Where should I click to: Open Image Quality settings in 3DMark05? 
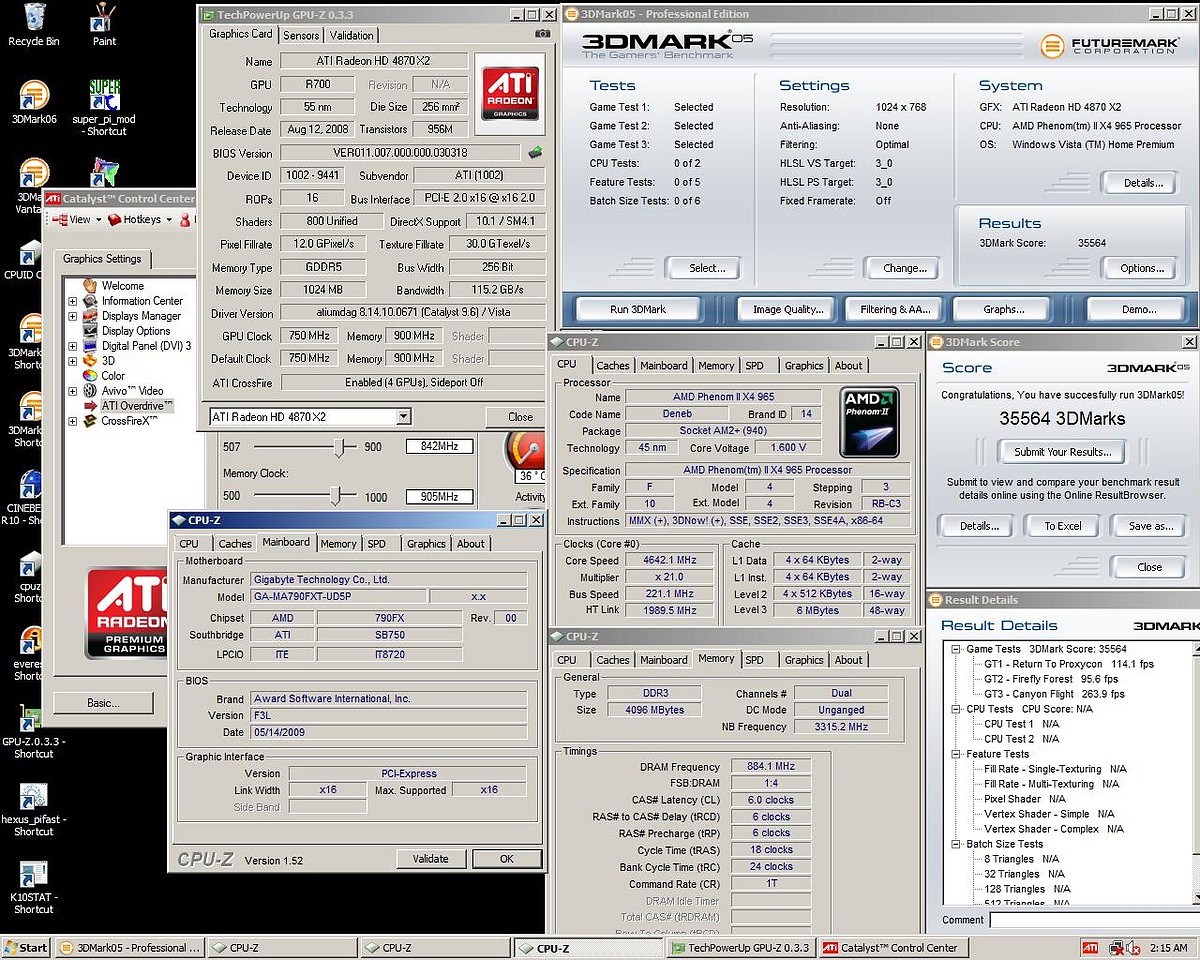pos(788,309)
